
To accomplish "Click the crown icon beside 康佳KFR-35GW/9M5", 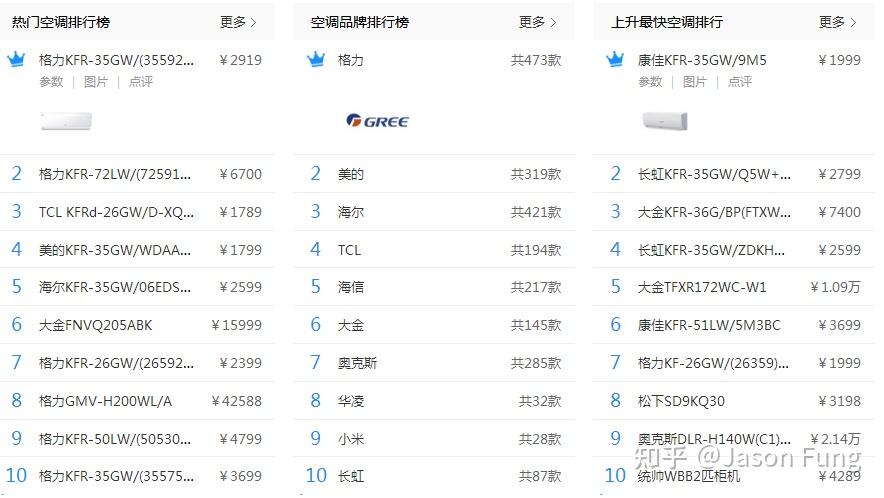I will tap(615, 59).
